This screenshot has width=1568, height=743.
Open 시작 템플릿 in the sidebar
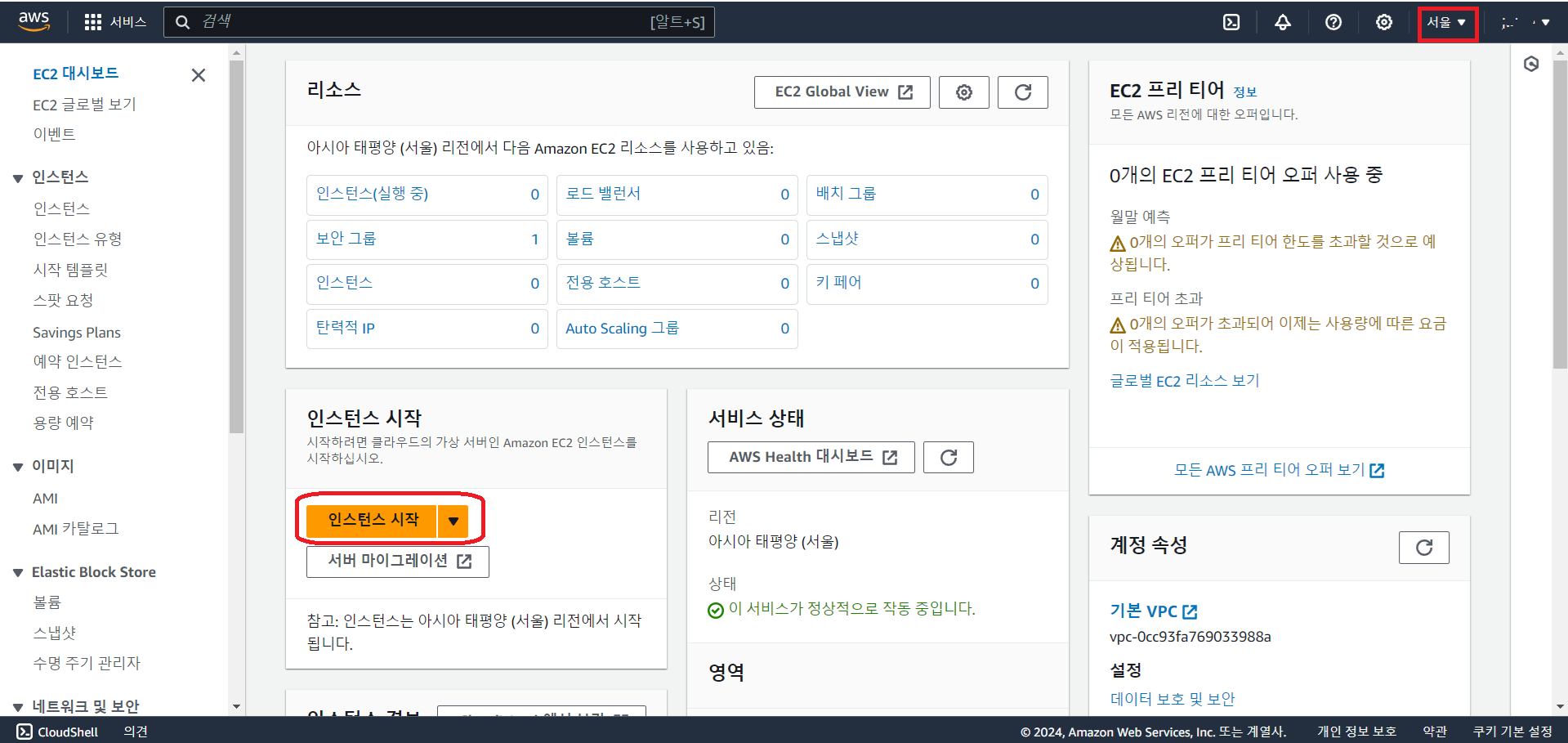(x=70, y=270)
